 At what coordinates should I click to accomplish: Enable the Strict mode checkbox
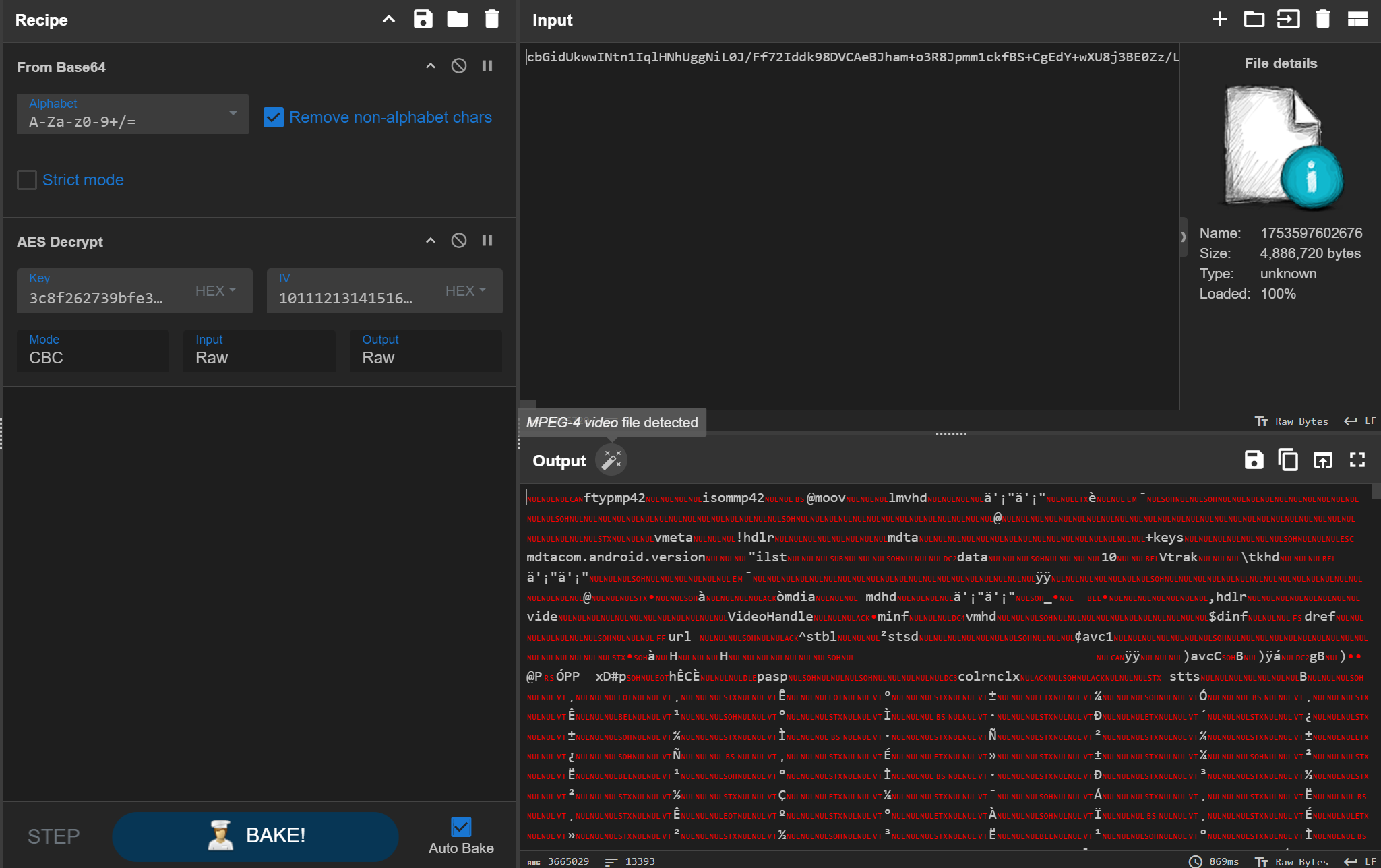point(27,180)
